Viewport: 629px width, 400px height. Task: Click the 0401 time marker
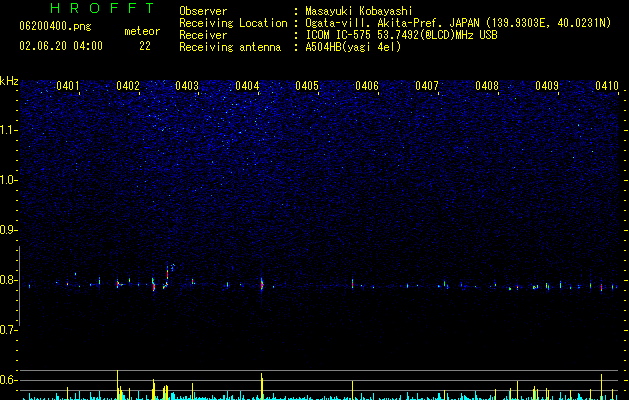[x=68, y=86]
